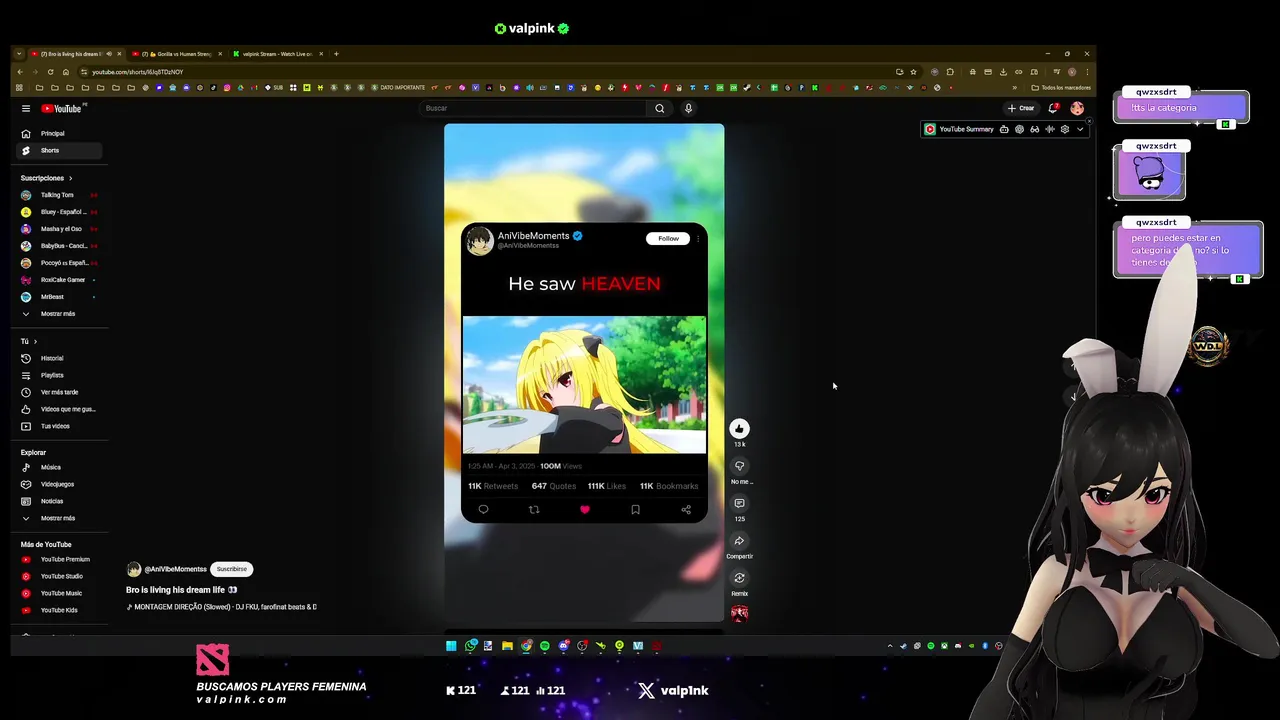Screen dimensions: 1280x720
Task: Show hidden system tray icons
Action: coord(890,646)
